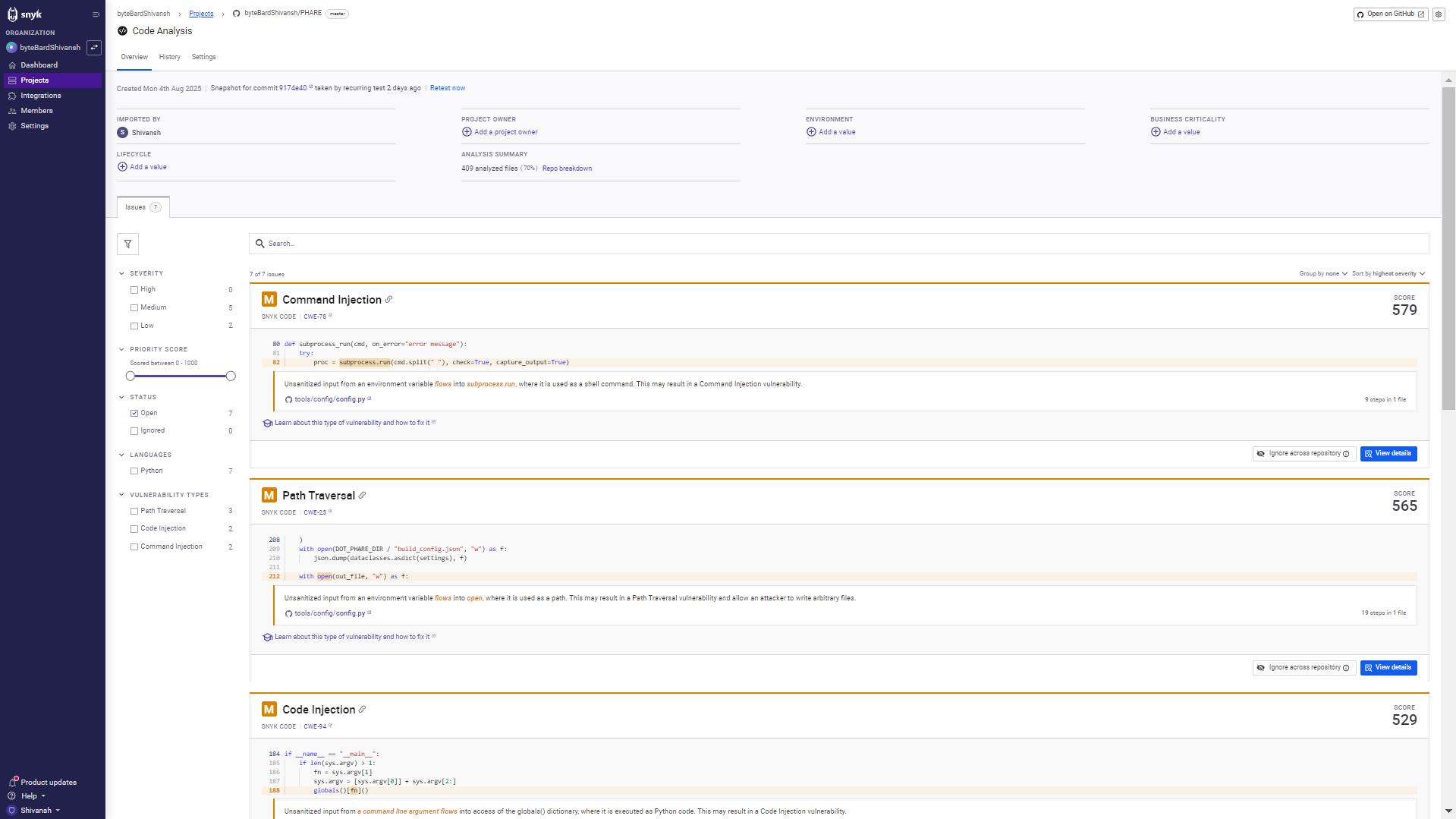
Task: Click the Snyk logo
Action: 24,14
